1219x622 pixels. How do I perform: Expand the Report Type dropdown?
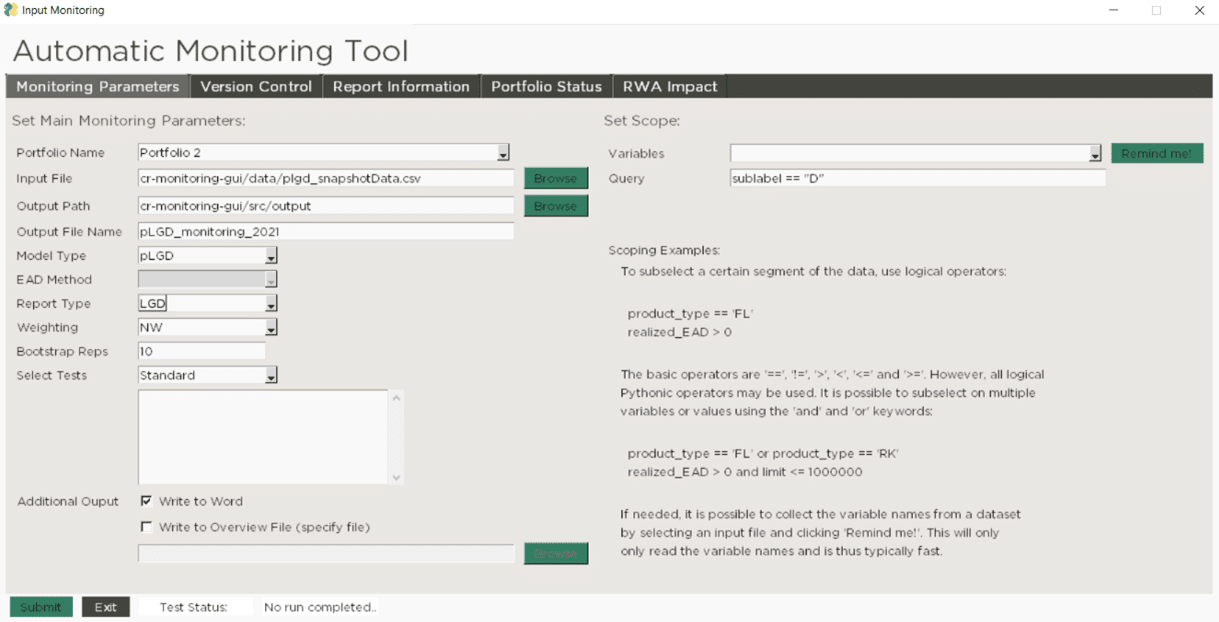point(271,304)
